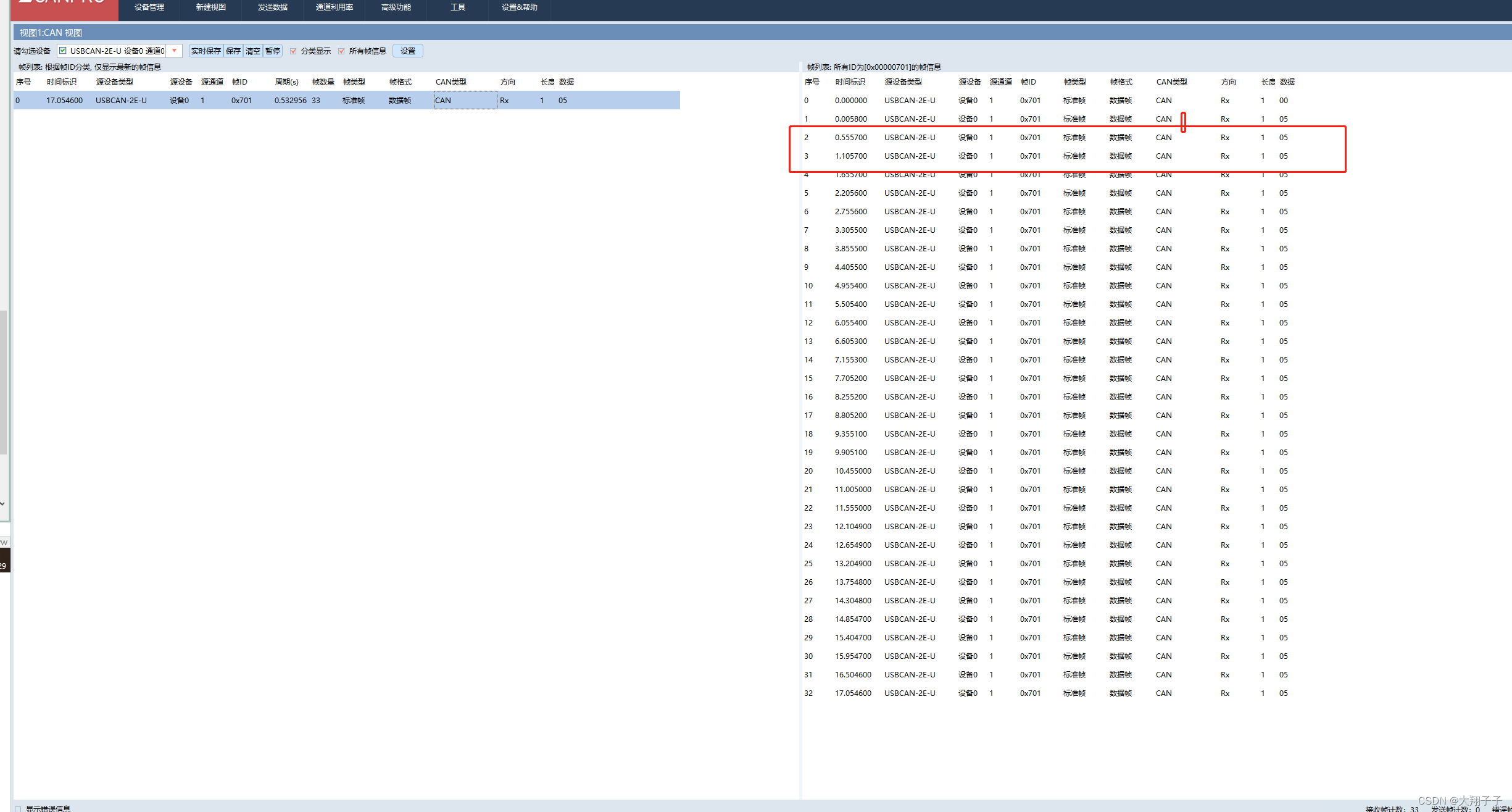Click 17.054600 timestamp in the left list
The width and height of the screenshot is (1512, 812).
[65, 101]
